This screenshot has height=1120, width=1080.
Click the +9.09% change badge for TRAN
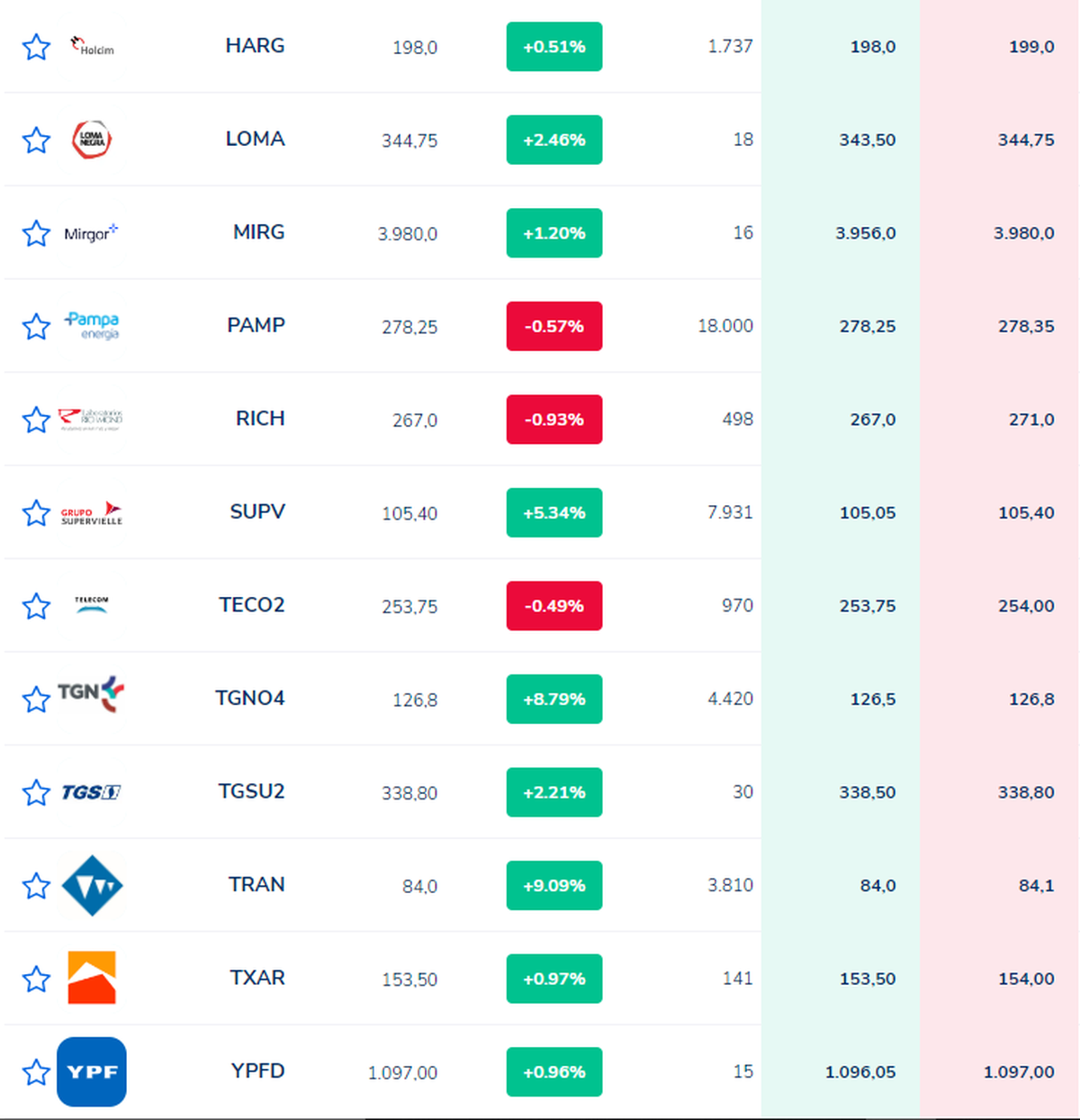click(554, 885)
